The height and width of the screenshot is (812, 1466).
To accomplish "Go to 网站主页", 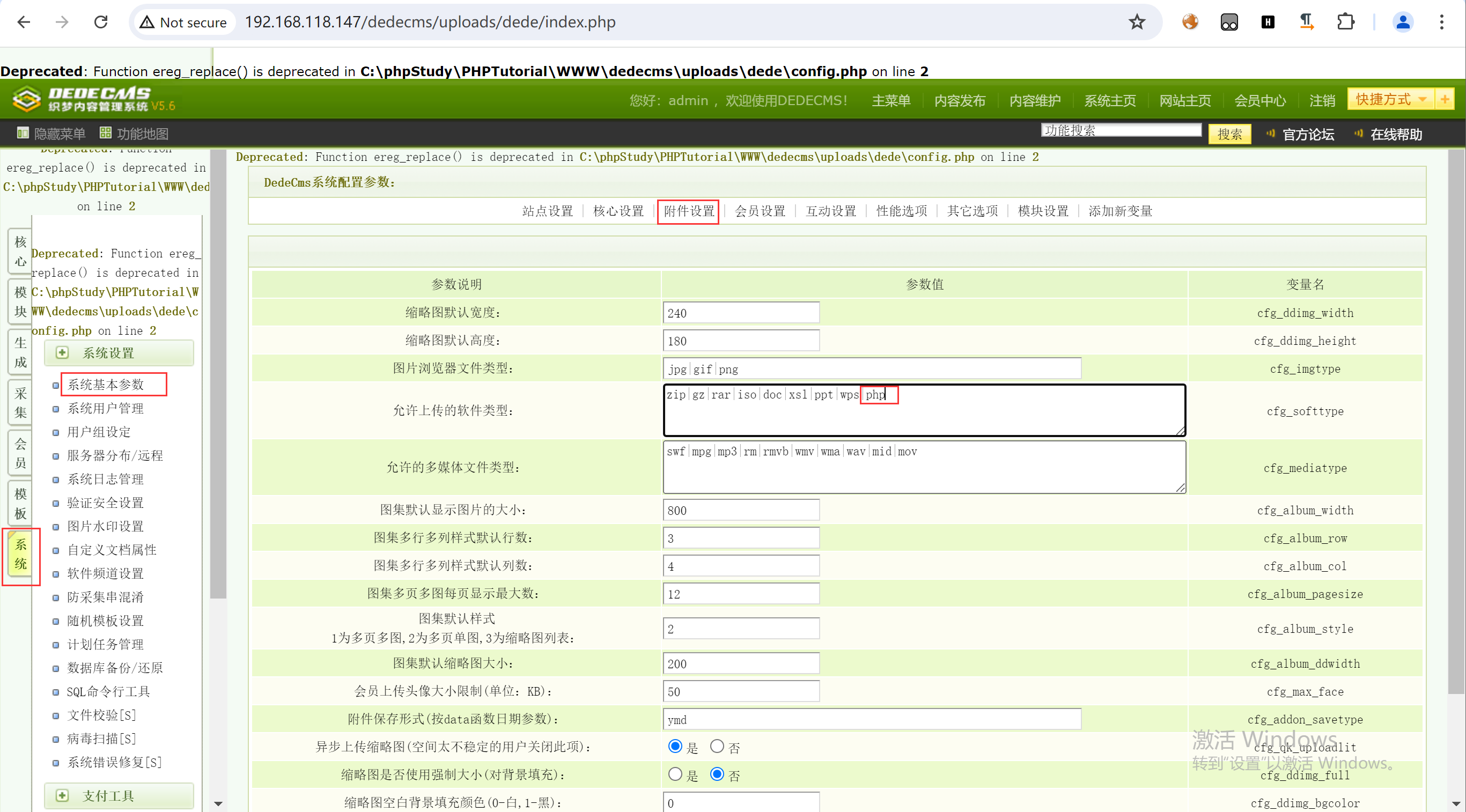I will pyautogui.click(x=1185, y=101).
